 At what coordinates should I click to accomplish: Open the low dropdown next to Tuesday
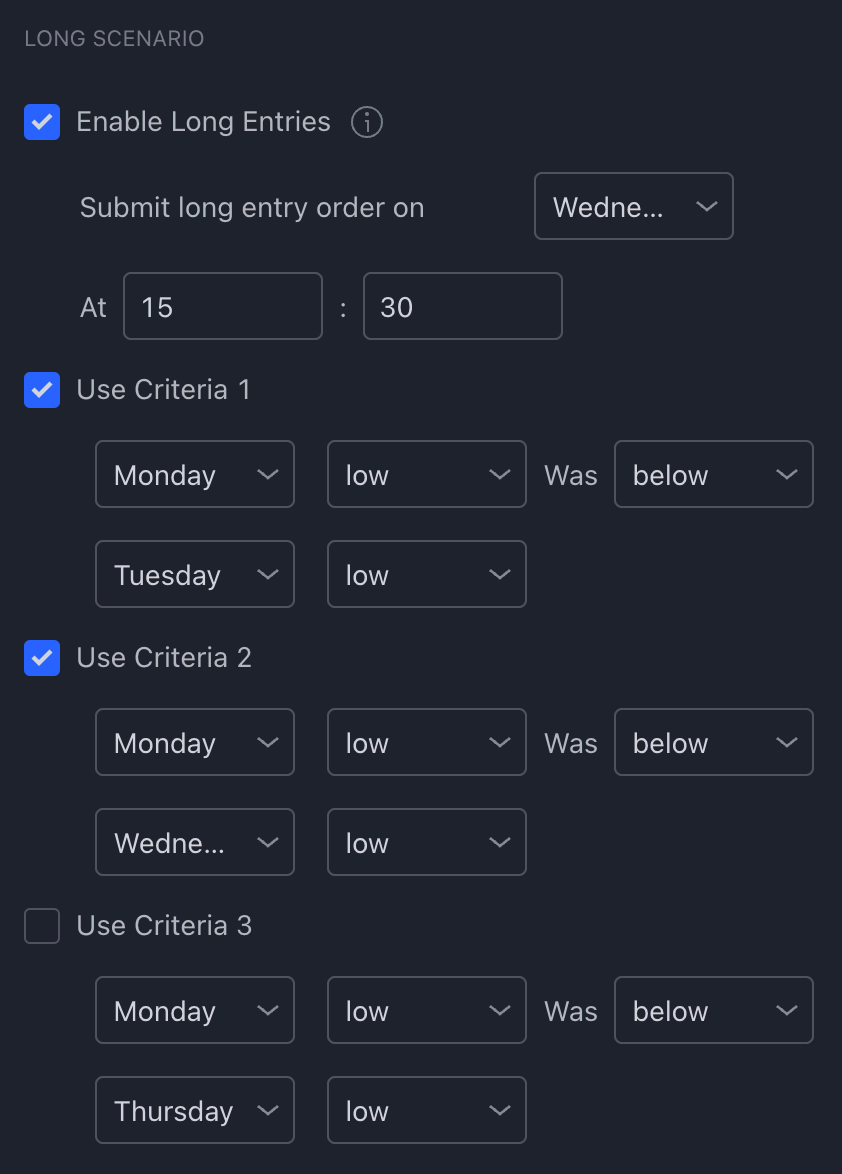click(x=426, y=574)
